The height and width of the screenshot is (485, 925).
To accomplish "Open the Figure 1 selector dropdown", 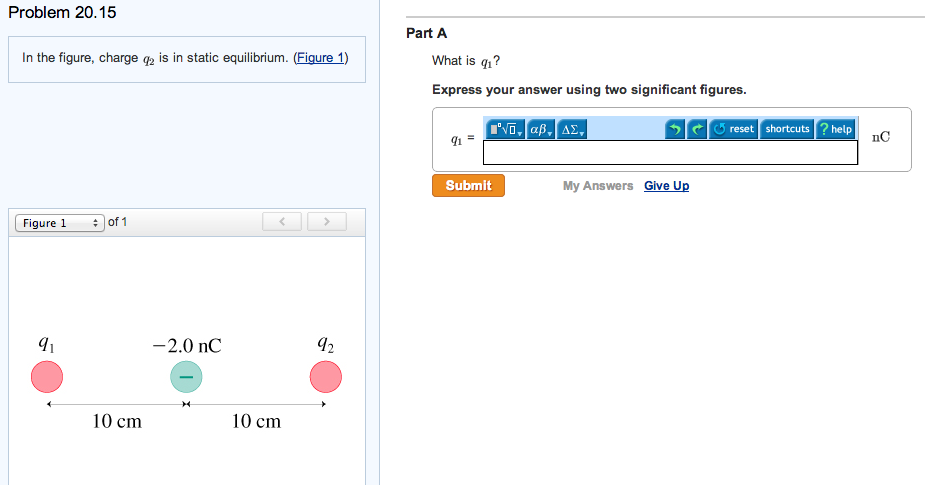I will click(60, 222).
